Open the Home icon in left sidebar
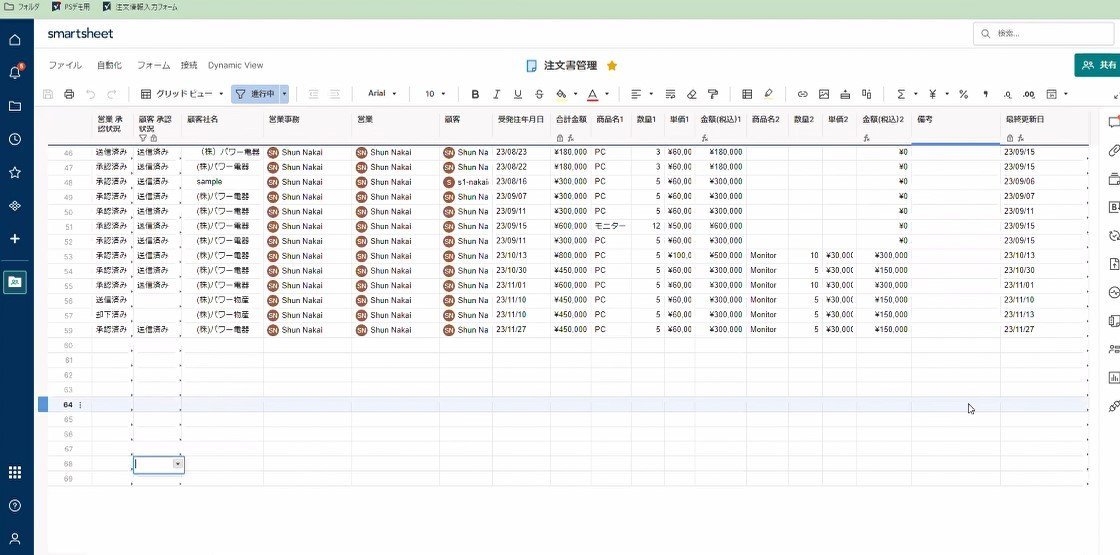Image resolution: width=1120 pixels, height=555 pixels. [x=15, y=39]
